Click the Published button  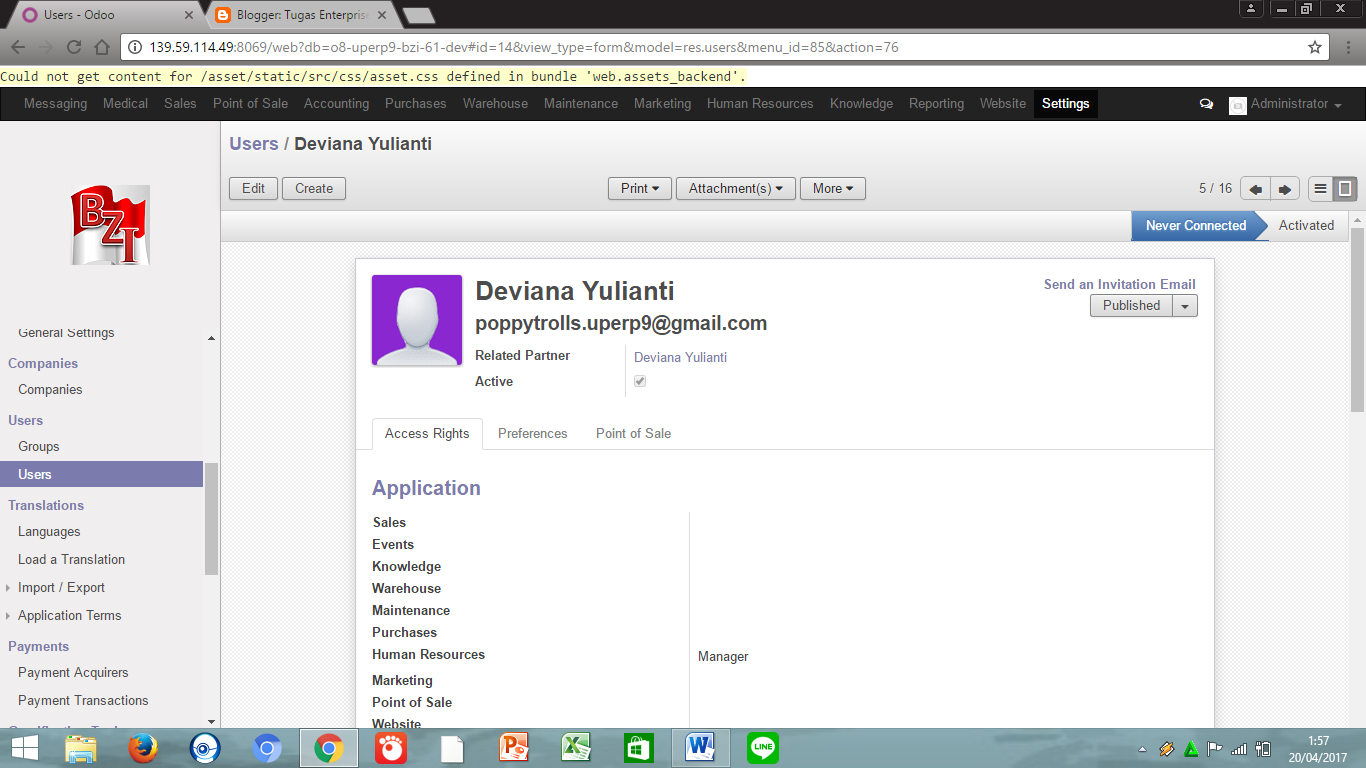tap(1132, 306)
